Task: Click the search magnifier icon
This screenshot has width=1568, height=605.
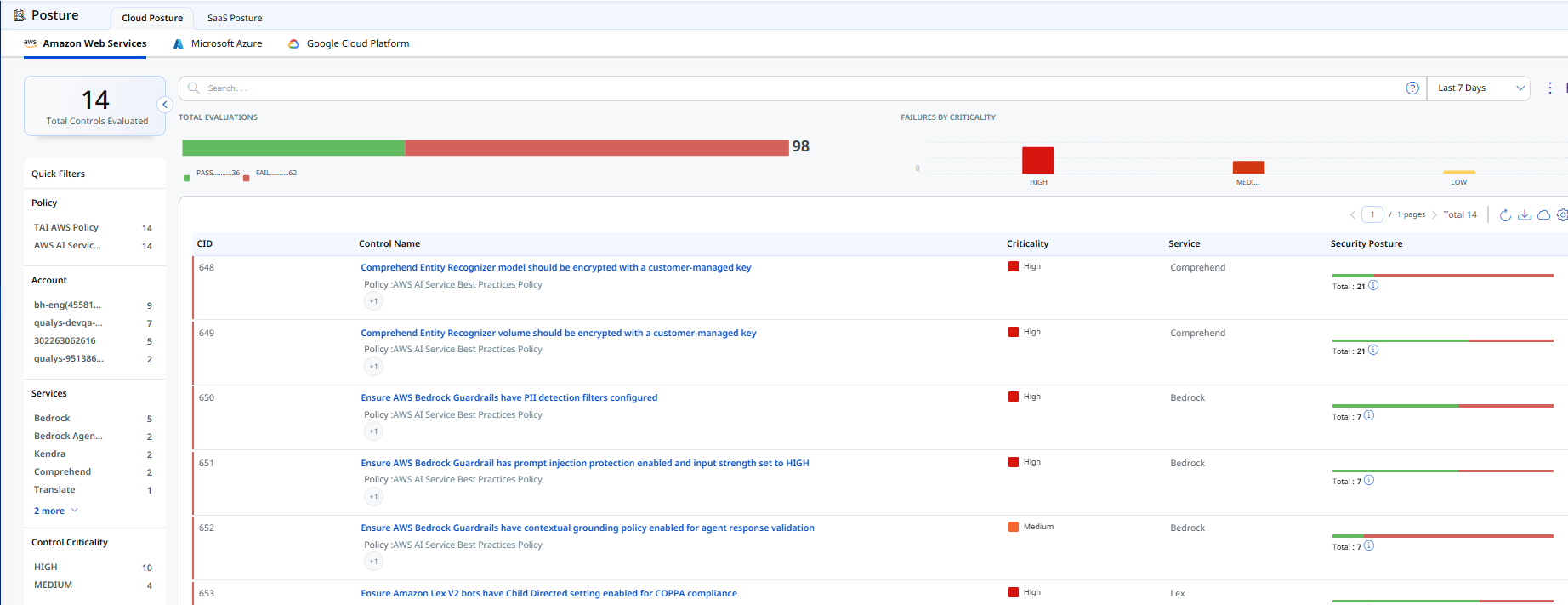Action: [194, 88]
